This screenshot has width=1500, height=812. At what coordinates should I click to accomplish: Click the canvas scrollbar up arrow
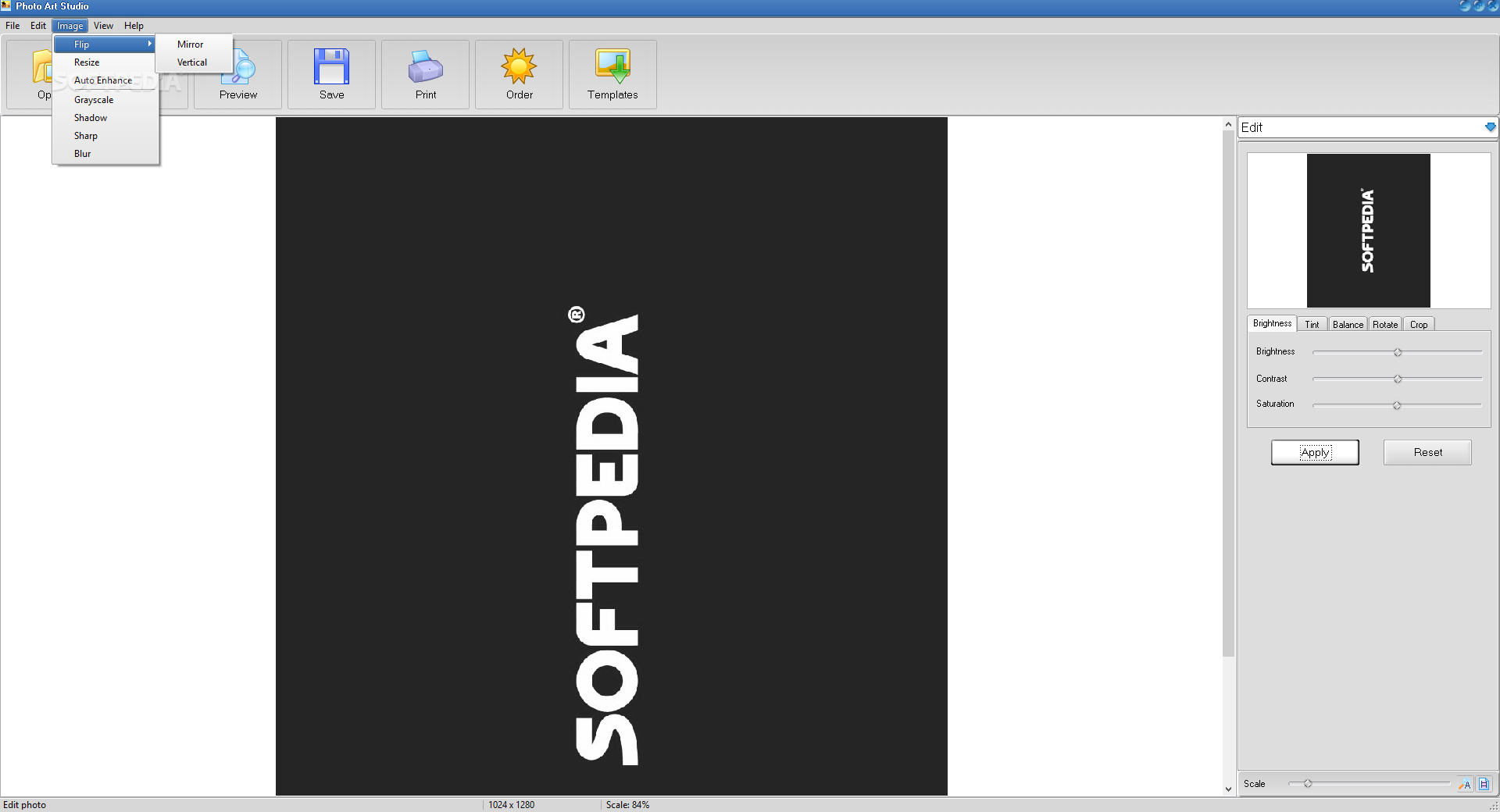coord(1228,124)
